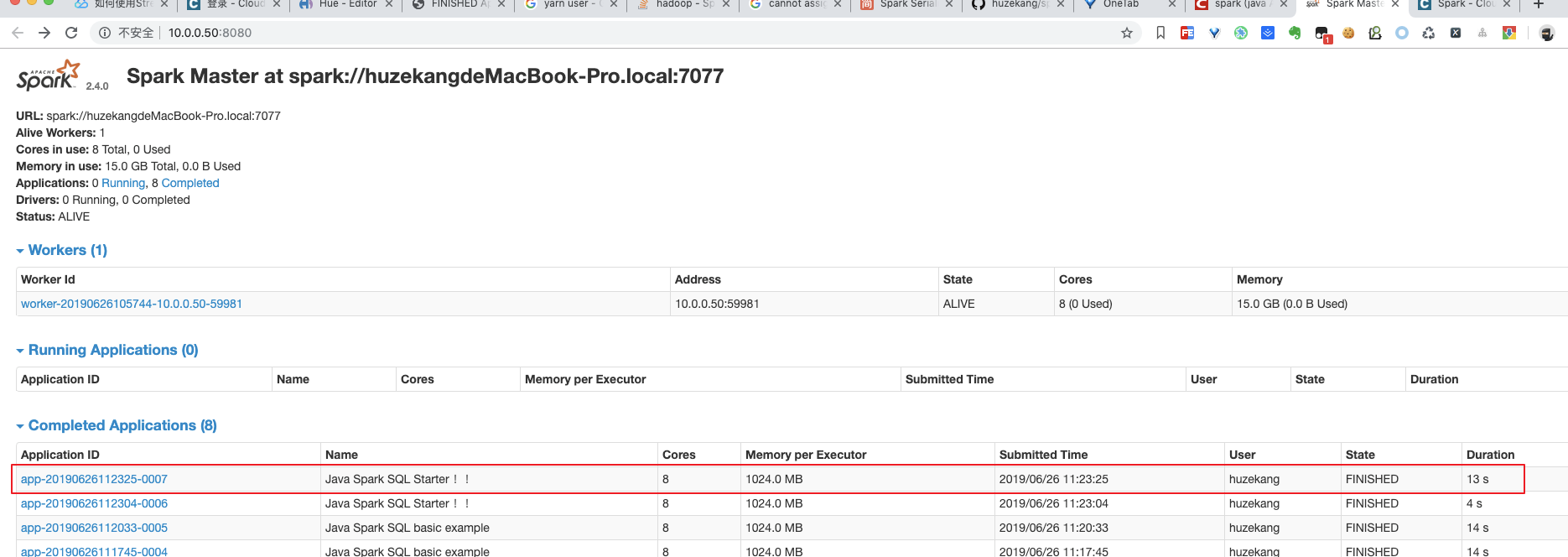Select the 13 s duration cell
This screenshot has height=557, width=1568.
tap(1477, 479)
